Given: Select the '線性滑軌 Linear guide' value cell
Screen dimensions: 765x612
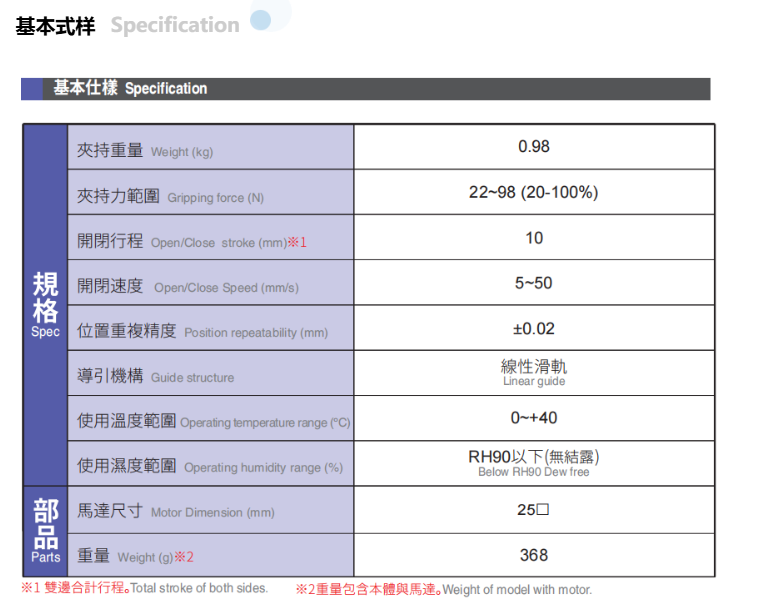Looking at the screenshot, I should [534, 373].
